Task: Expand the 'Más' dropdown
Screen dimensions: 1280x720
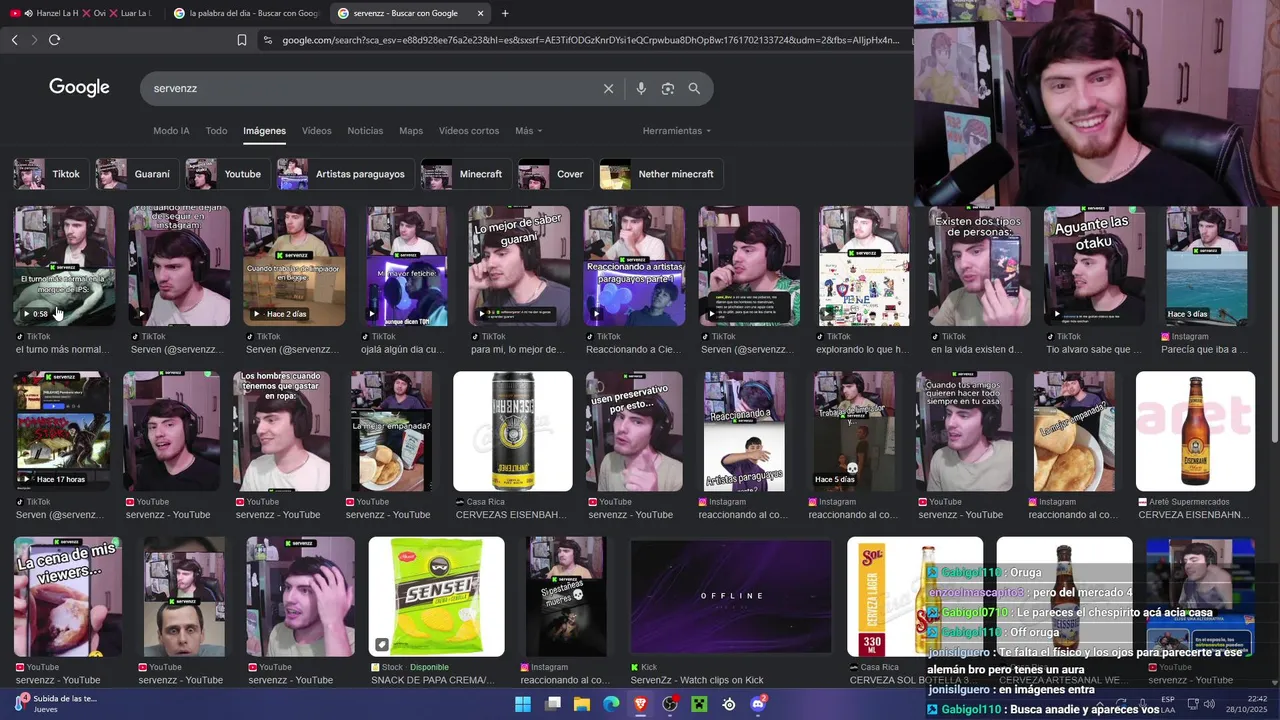Action: pos(528,131)
